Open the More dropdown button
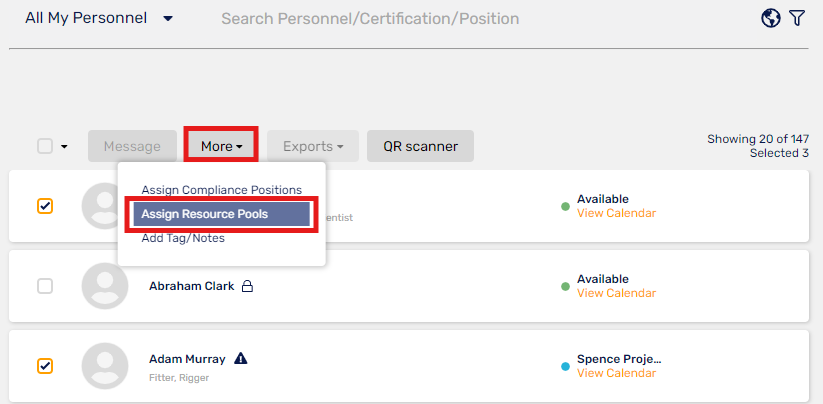The width and height of the screenshot is (823, 404). [221, 146]
